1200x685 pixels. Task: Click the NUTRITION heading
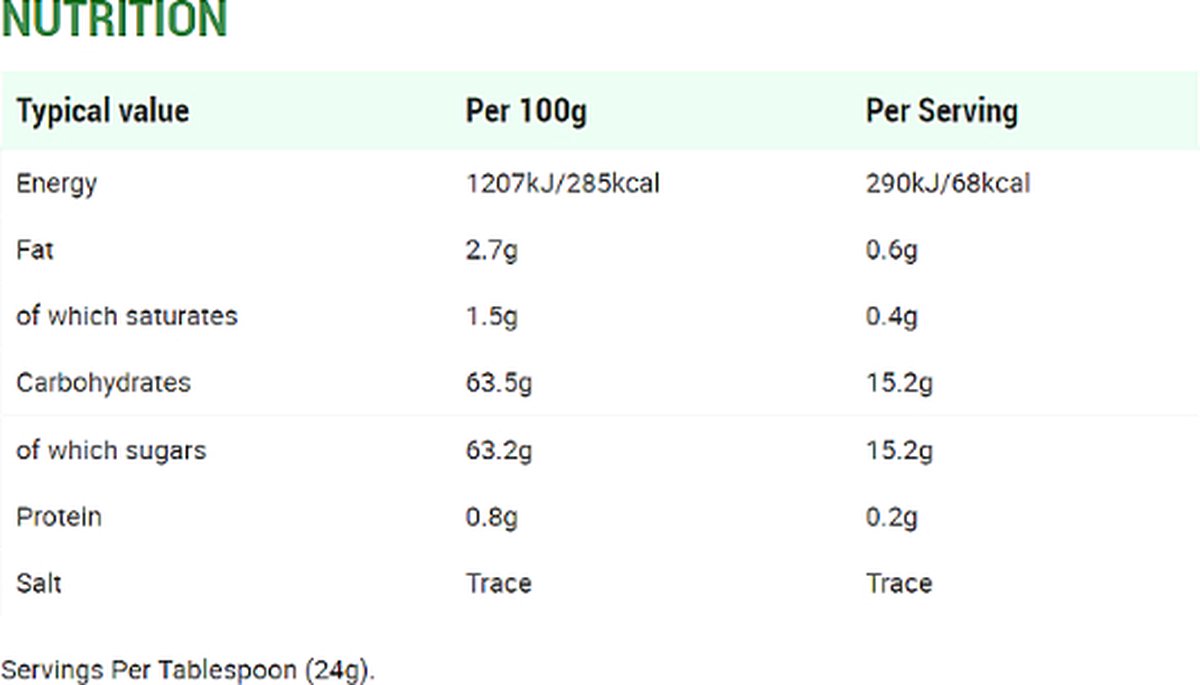(x=114, y=20)
